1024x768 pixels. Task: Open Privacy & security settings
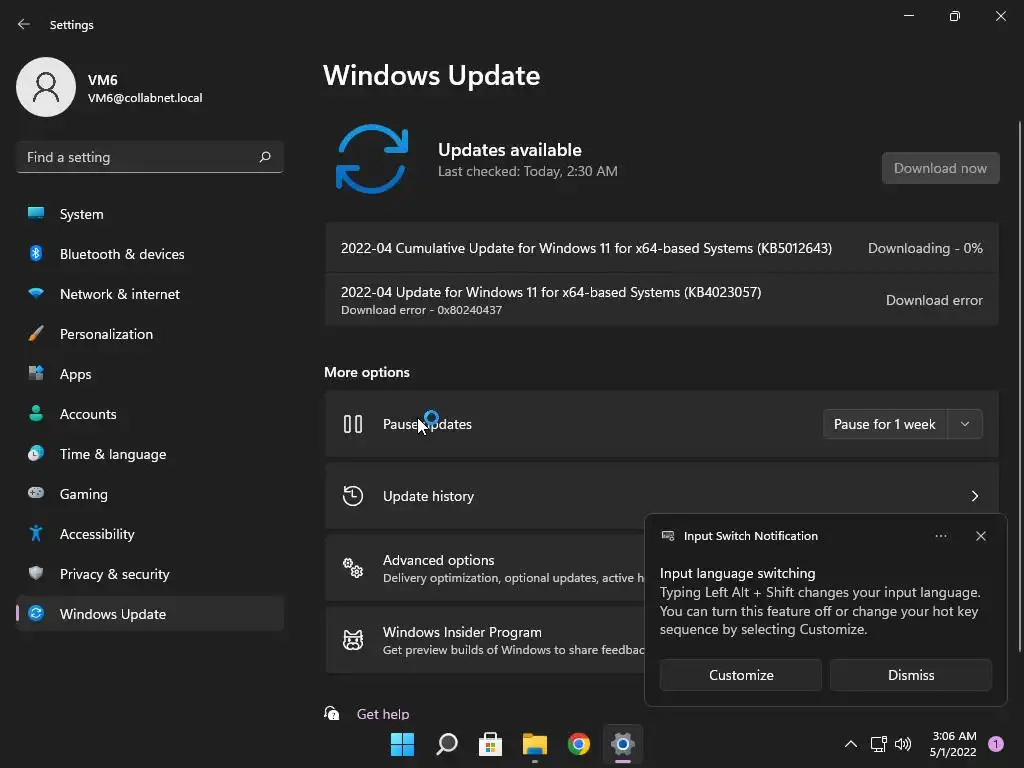[150, 574]
